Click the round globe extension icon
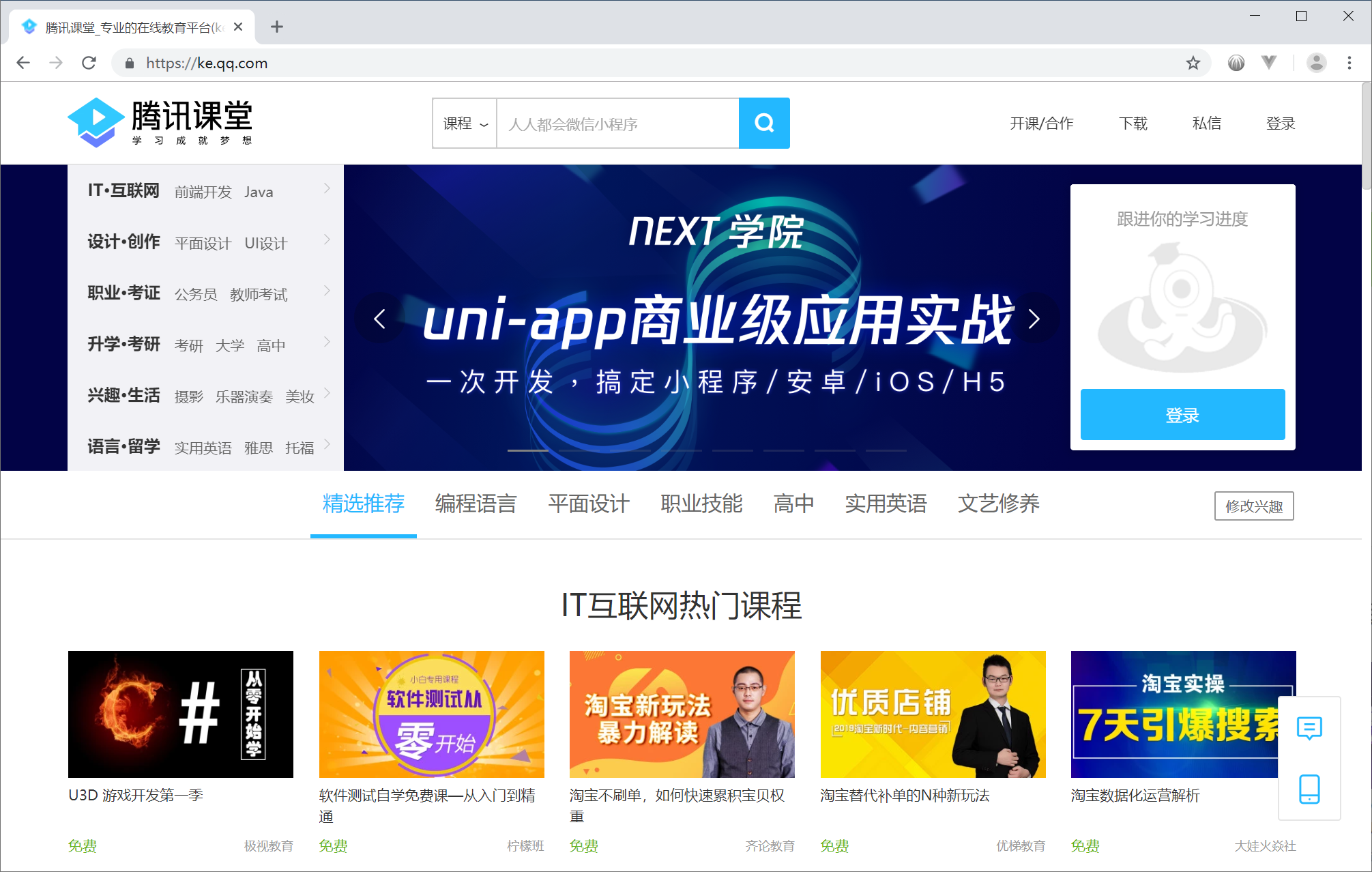This screenshot has width=1372, height=872. coord(1236,63)
